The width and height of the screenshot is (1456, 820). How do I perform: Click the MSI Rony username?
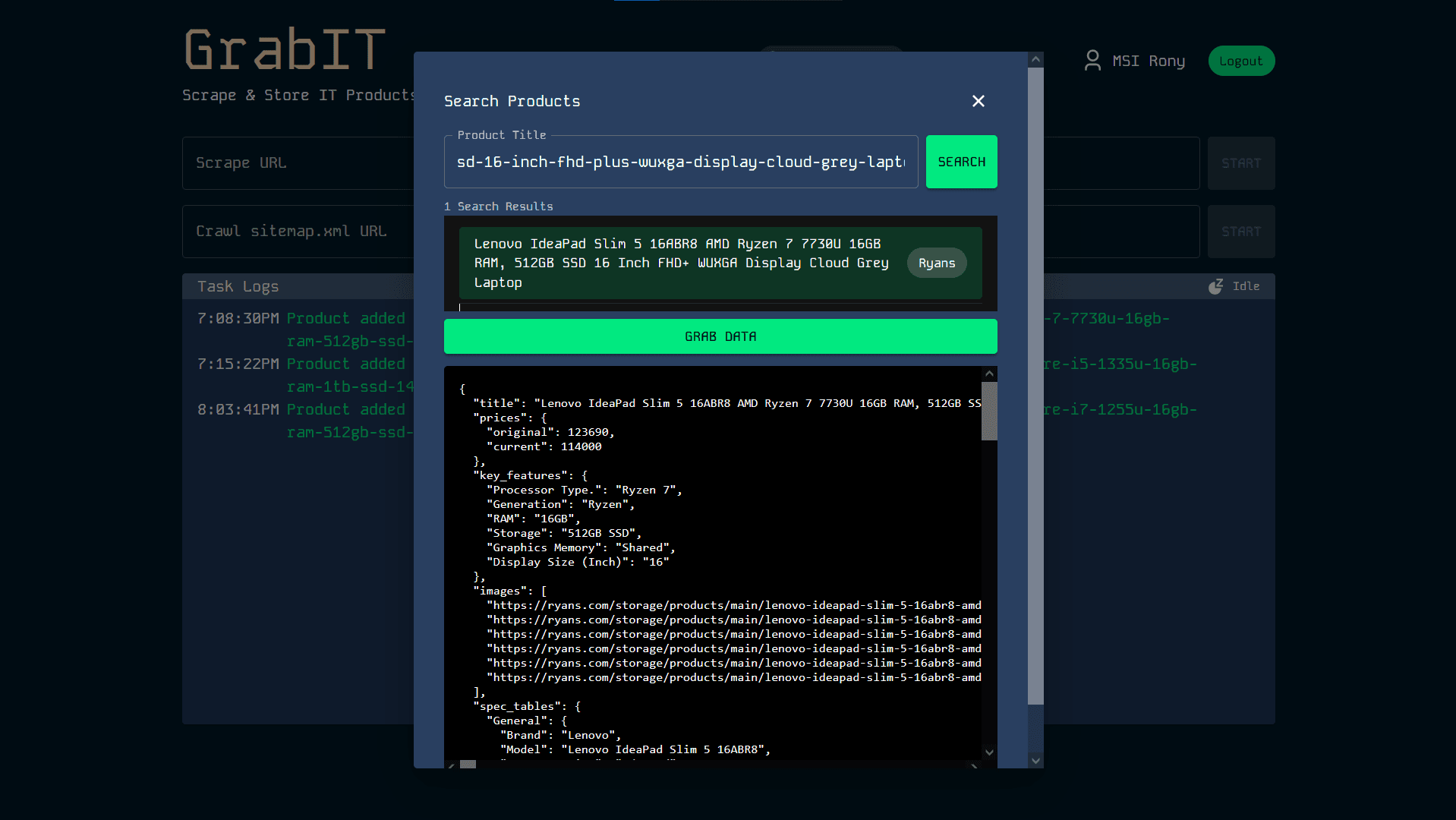[1149, 61]
